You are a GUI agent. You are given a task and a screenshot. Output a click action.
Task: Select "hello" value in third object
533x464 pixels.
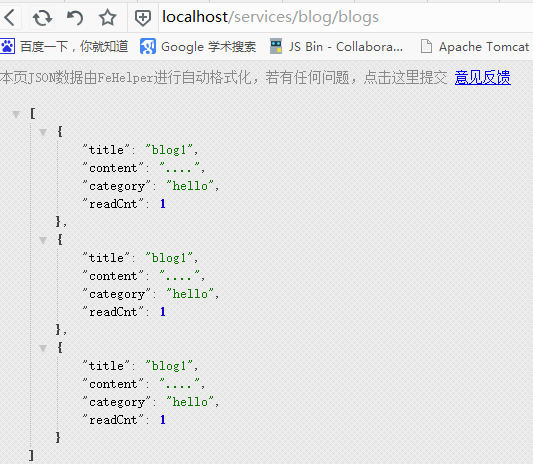pos(190,402)
